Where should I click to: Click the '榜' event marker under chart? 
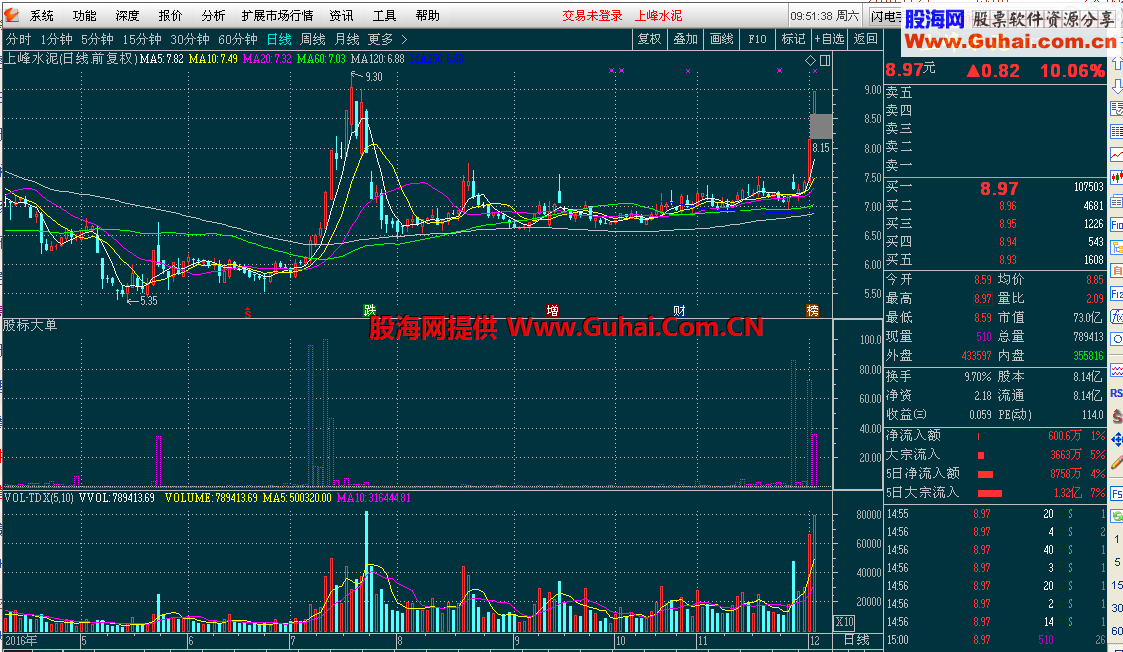812,310
